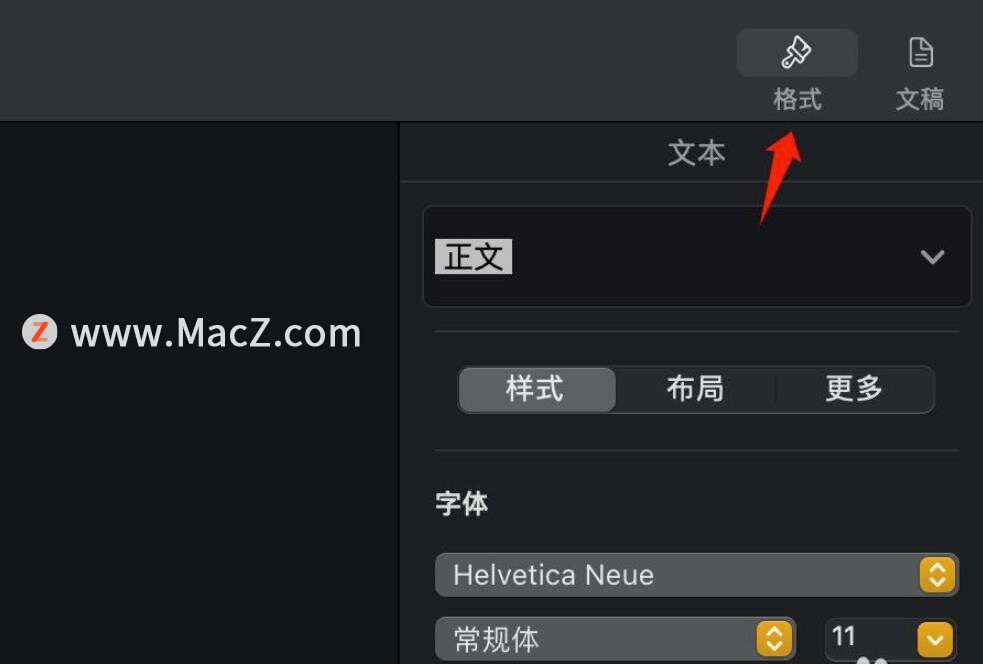Viewport: 983px width, 664px height.
Task: Click the font family yellow stepper arrows
Action: pyautogui.click(x=937, y=574)
